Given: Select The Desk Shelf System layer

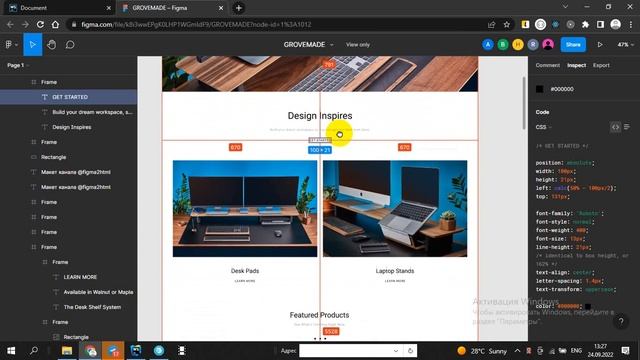Looking at the screenshot, I should pyautogui.click(x=69, y=307).
